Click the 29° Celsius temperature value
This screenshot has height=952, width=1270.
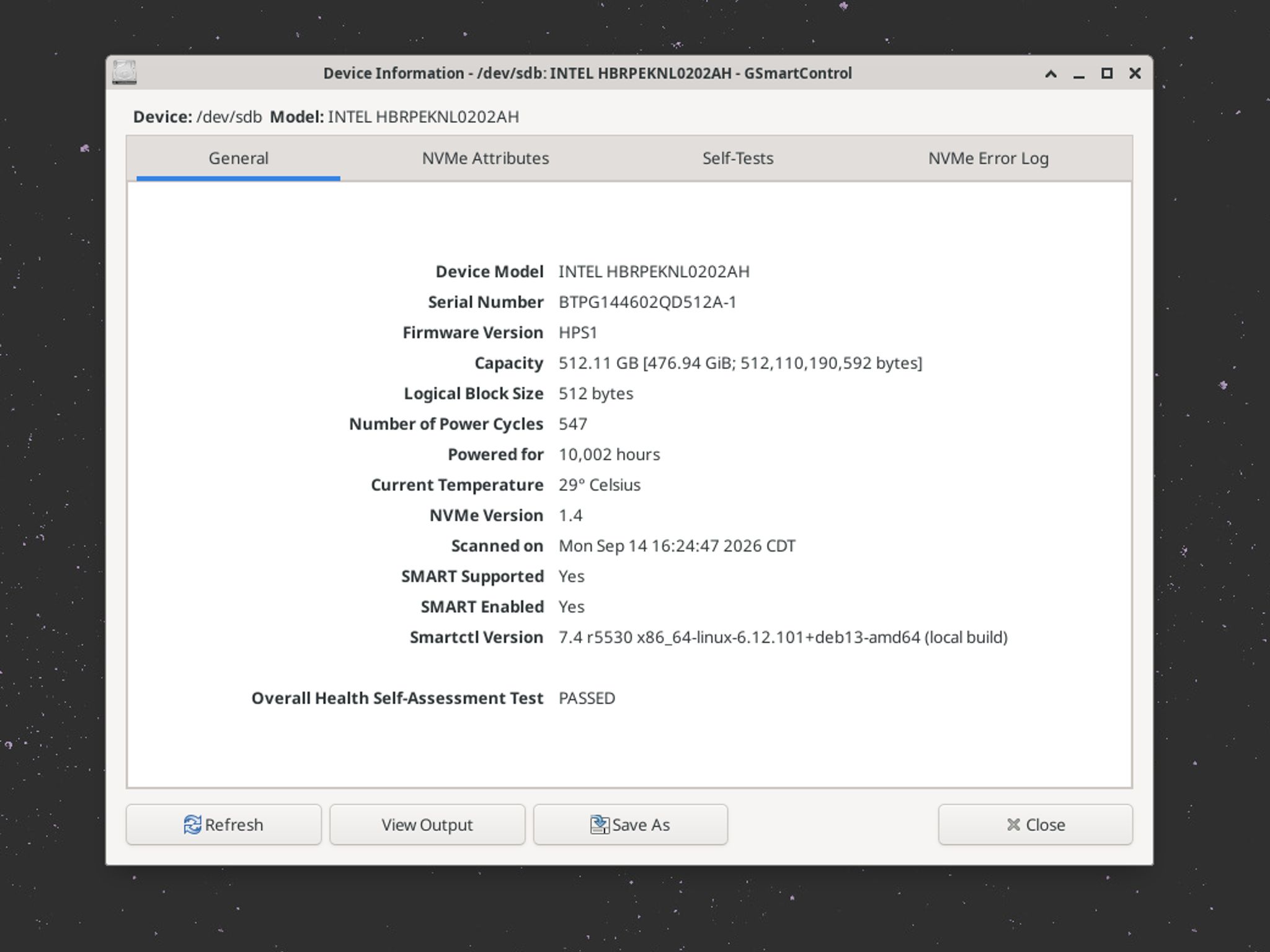(600, 485)
